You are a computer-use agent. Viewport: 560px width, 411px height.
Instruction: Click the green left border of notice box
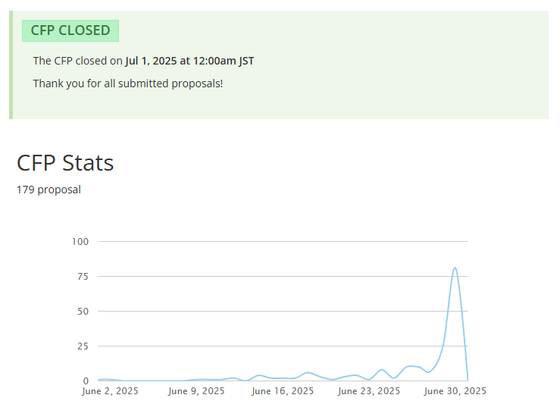click(11, 65)
